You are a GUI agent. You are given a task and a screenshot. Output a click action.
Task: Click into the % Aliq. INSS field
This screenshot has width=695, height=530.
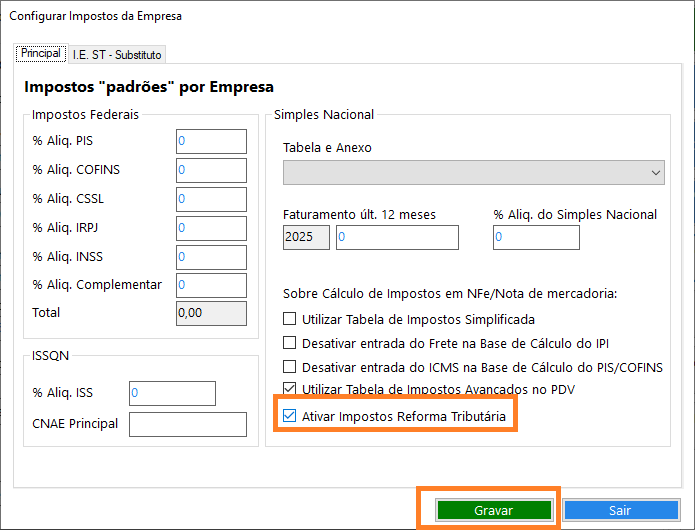click(211, 257)
